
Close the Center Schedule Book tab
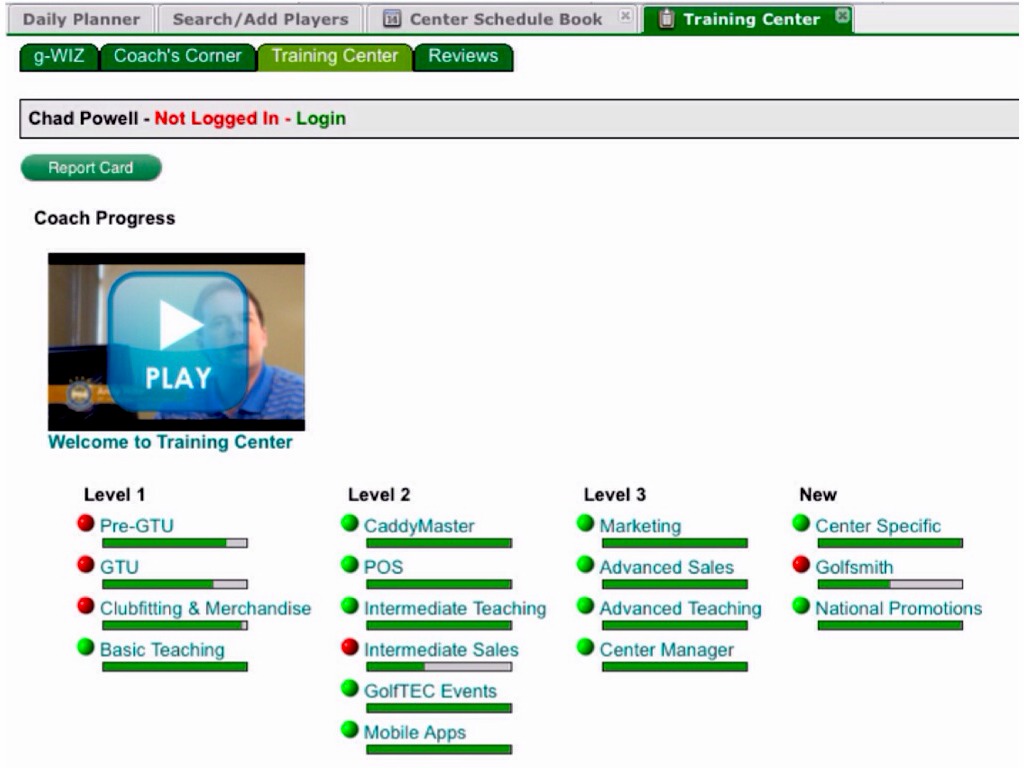click(625, 16)
